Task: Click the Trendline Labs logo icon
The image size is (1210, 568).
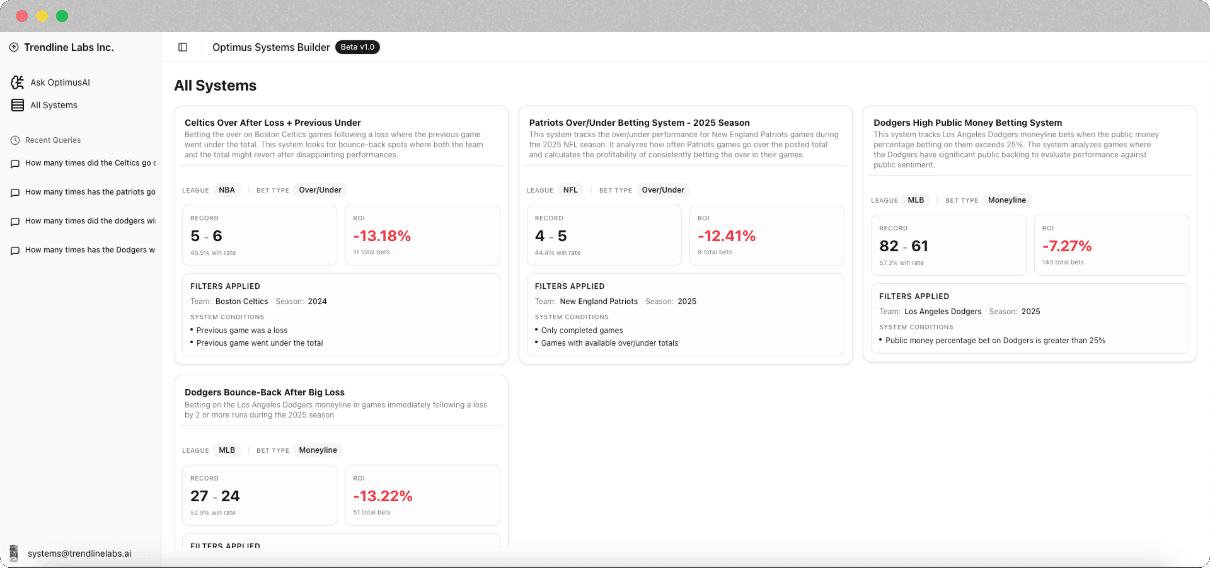Action: pyautogui.click(x=14, y=47)
